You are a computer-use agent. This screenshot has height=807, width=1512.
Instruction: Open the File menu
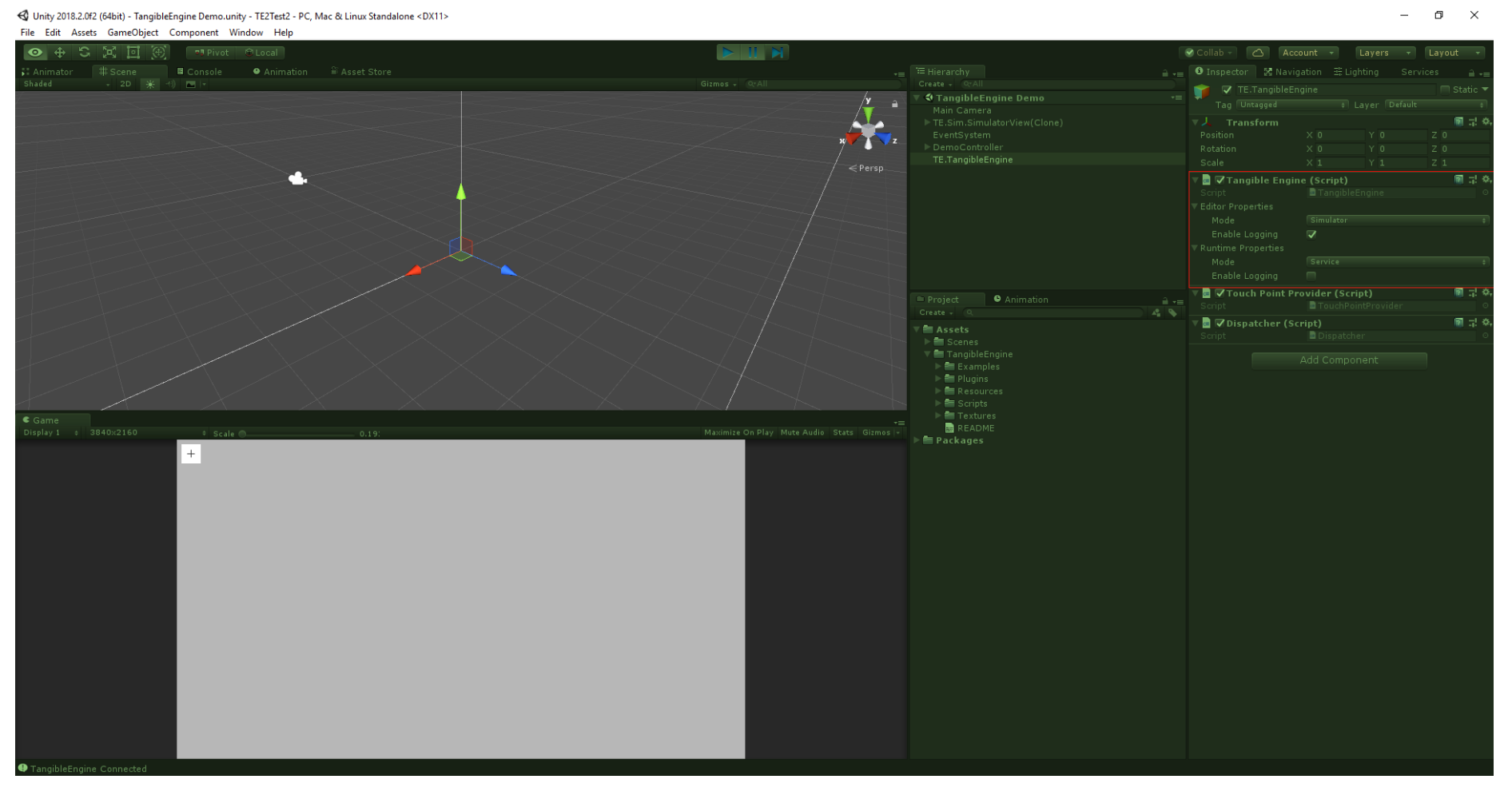pyautogui.click(x=28, y=33)
